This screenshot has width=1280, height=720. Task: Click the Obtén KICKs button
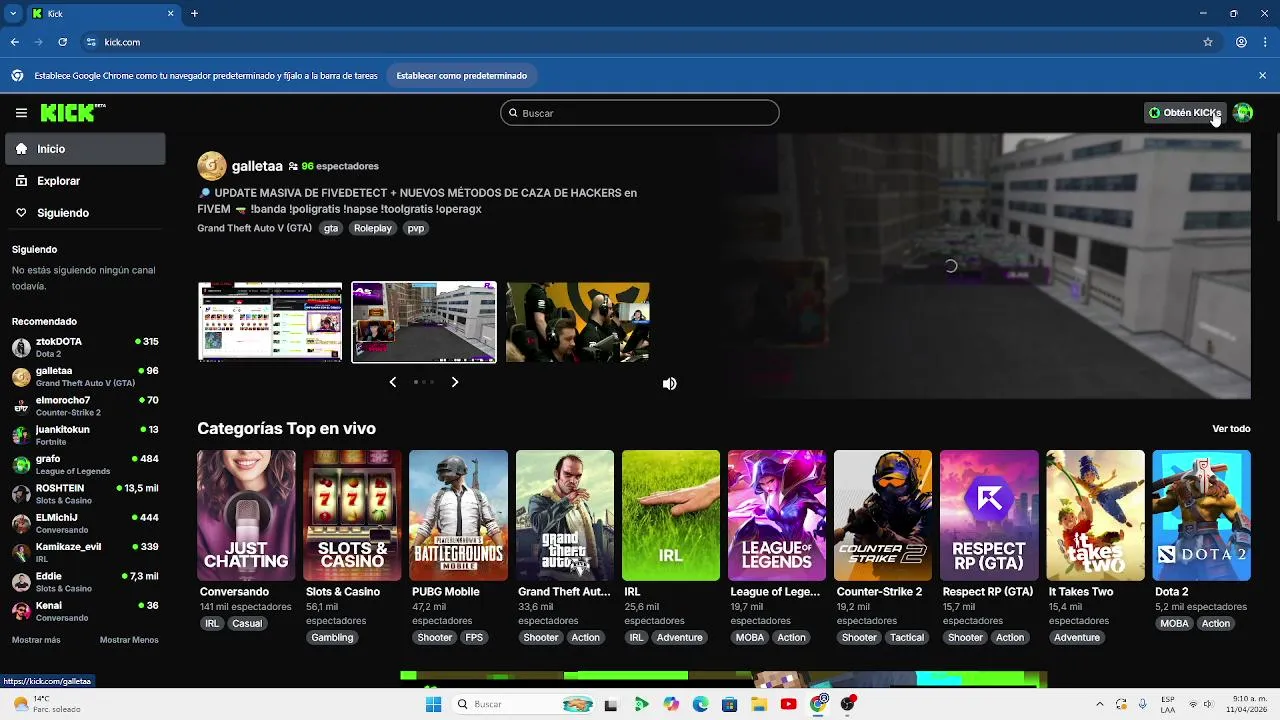pyautogui.click(x=1185, y=113)
